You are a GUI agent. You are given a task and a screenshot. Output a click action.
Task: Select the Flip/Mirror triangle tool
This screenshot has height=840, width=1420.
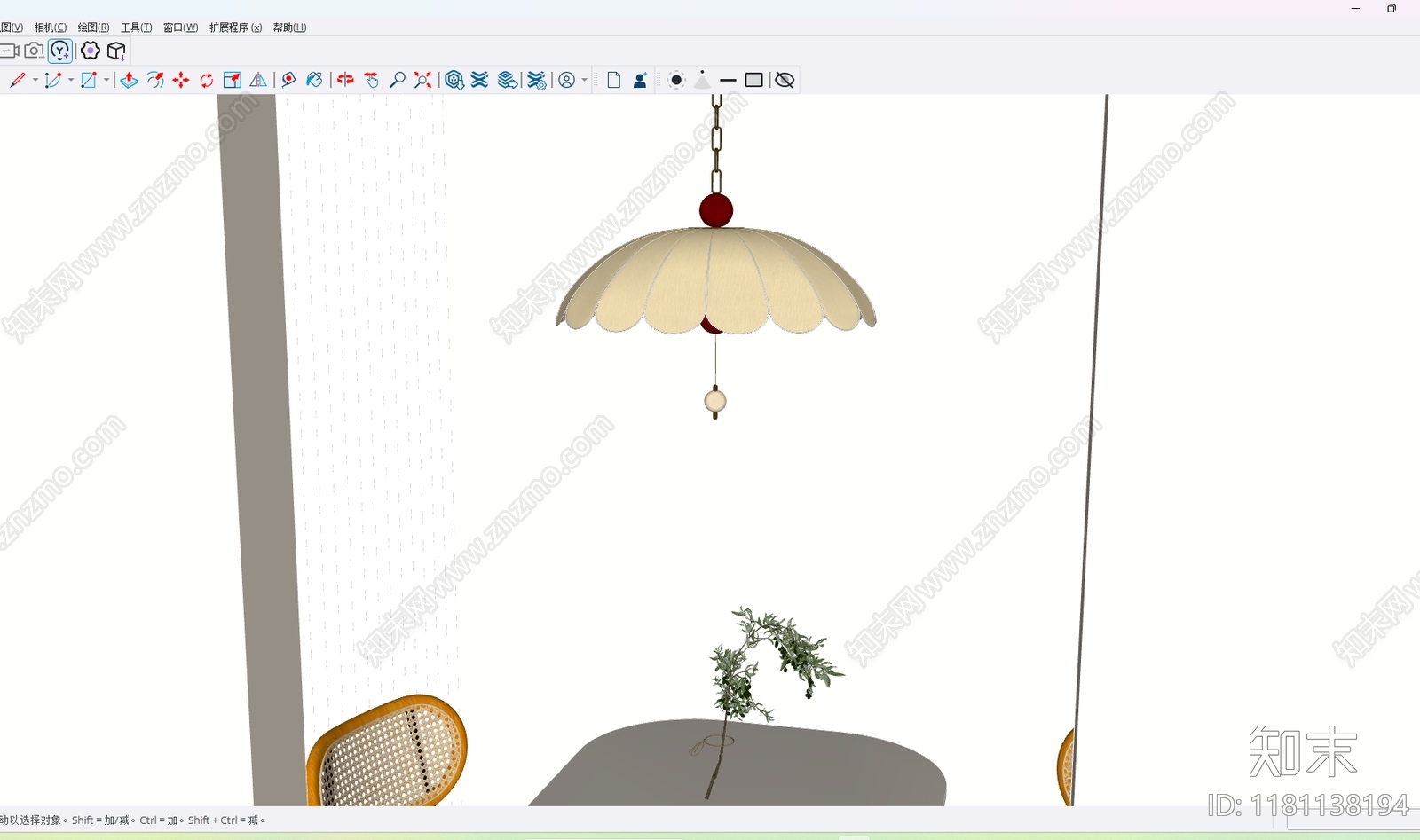[258, 80]
